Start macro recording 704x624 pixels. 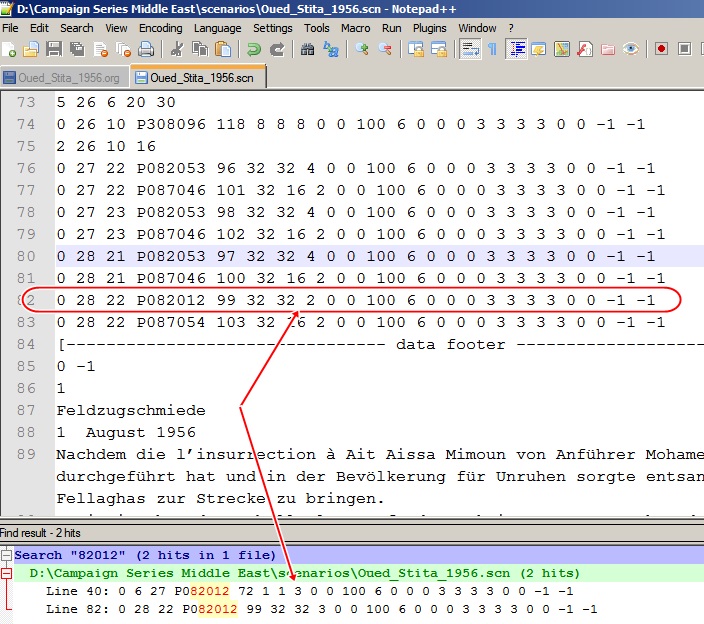coord(661,49)
